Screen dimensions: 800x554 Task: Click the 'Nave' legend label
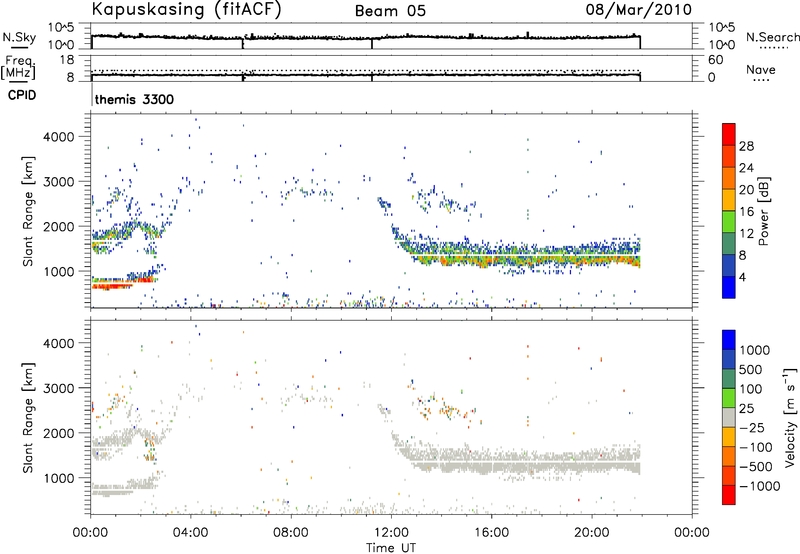(761, 69)
